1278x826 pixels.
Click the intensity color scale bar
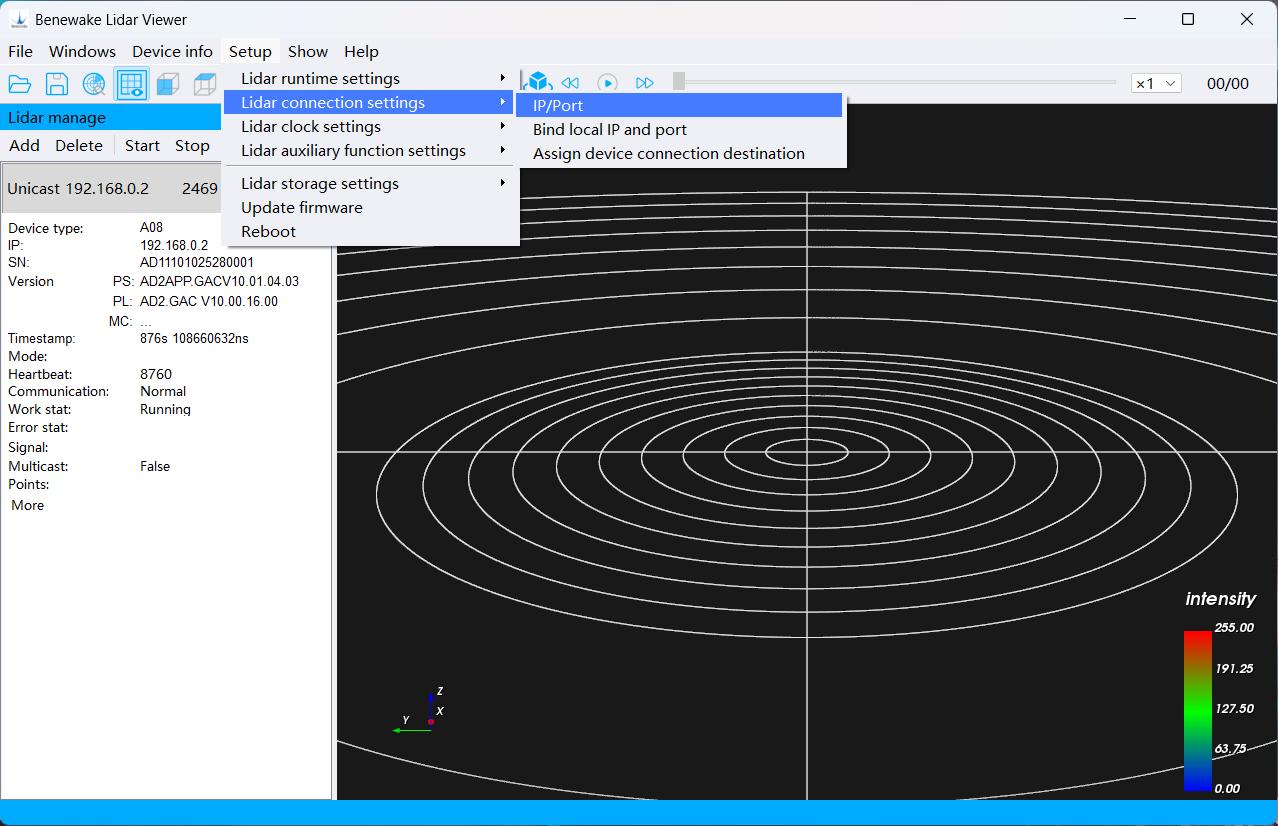(x=1197, y=711)
